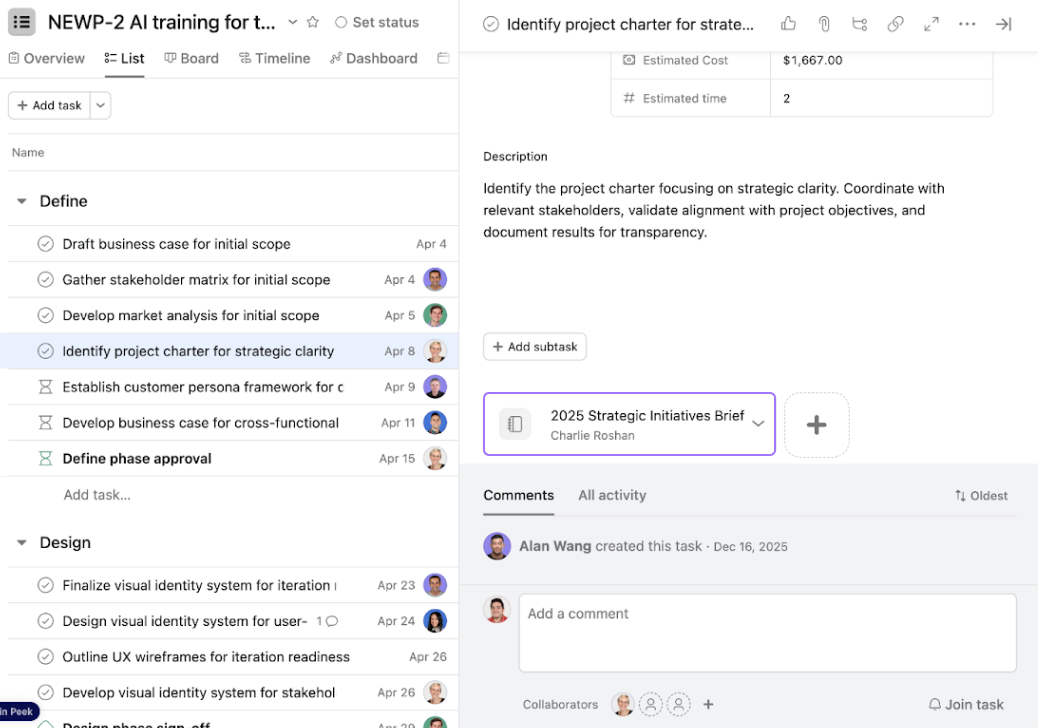1038x728 pixels.
Task: Mark 'Draft business case for initial scope' complete
Action: tap(45, 244)
